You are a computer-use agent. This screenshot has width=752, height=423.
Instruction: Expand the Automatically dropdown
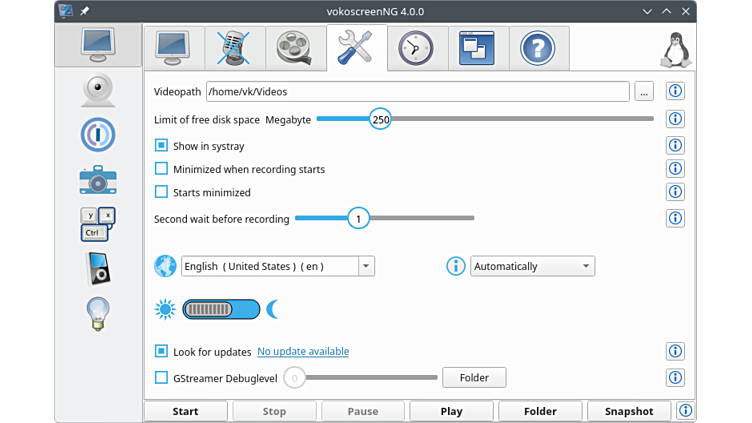click(x=532, y=266)
